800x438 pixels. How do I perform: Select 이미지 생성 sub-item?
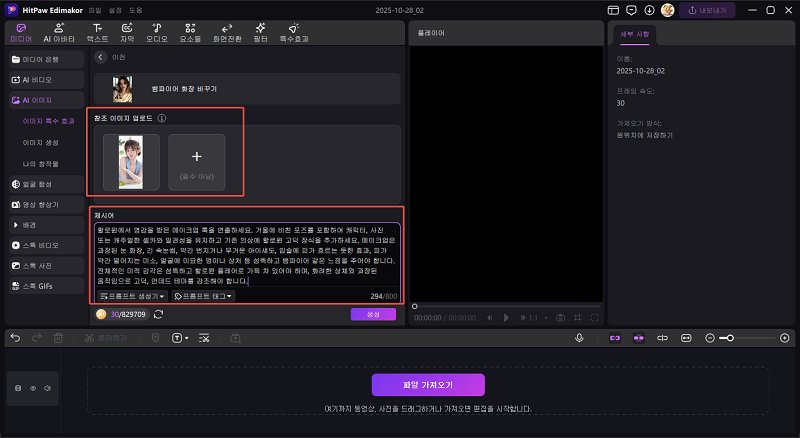point(40,142)
